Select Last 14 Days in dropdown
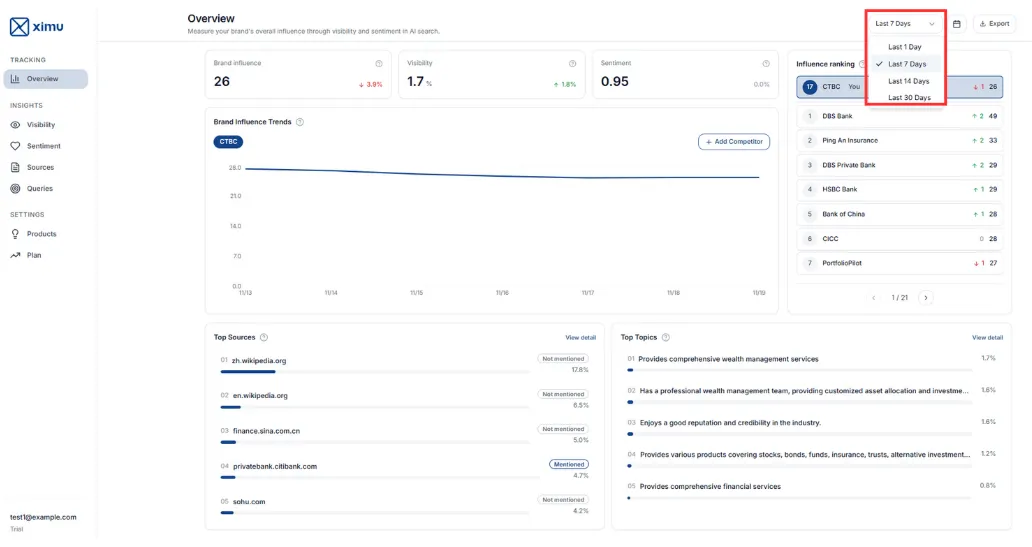1032x547 pixels. coord(908,81)
